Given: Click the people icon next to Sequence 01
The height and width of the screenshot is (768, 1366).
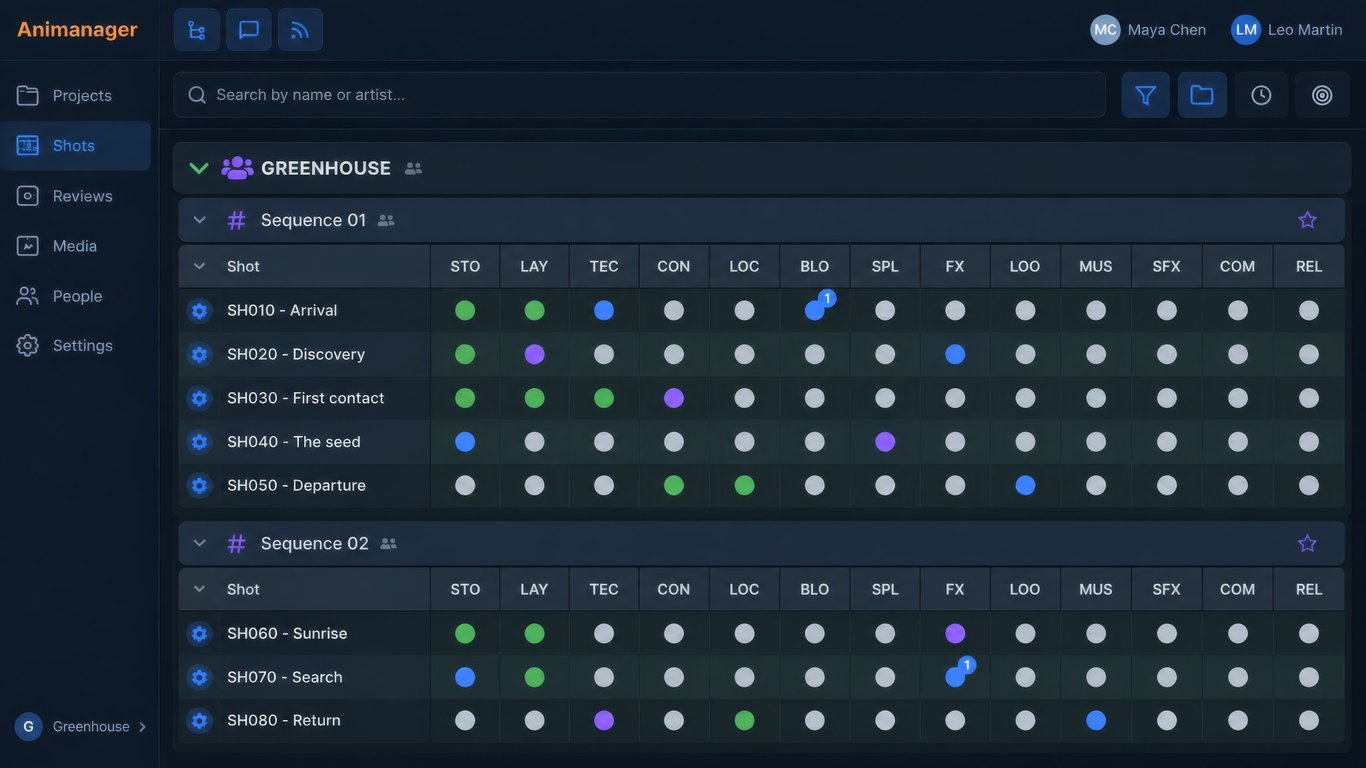Looking at the screenshot, I should [x=386, y=221].
